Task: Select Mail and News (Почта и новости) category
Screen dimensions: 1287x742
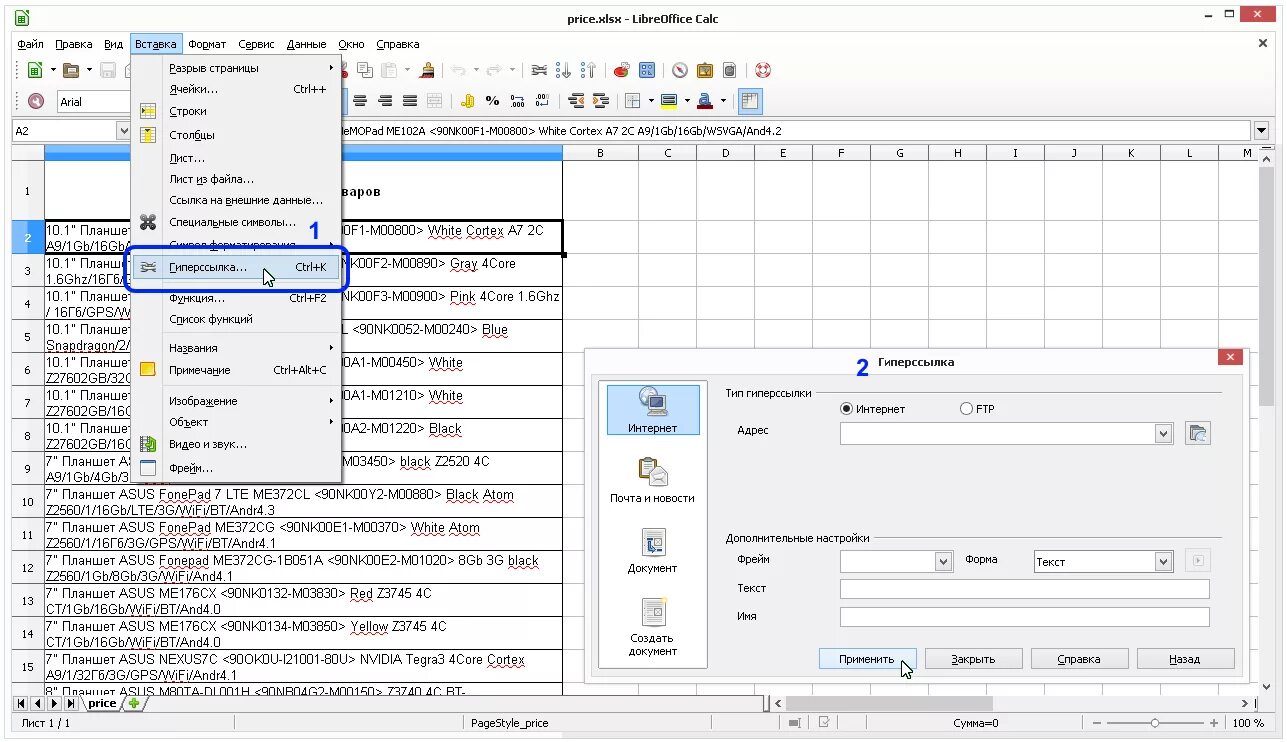Action: point(653,480)
